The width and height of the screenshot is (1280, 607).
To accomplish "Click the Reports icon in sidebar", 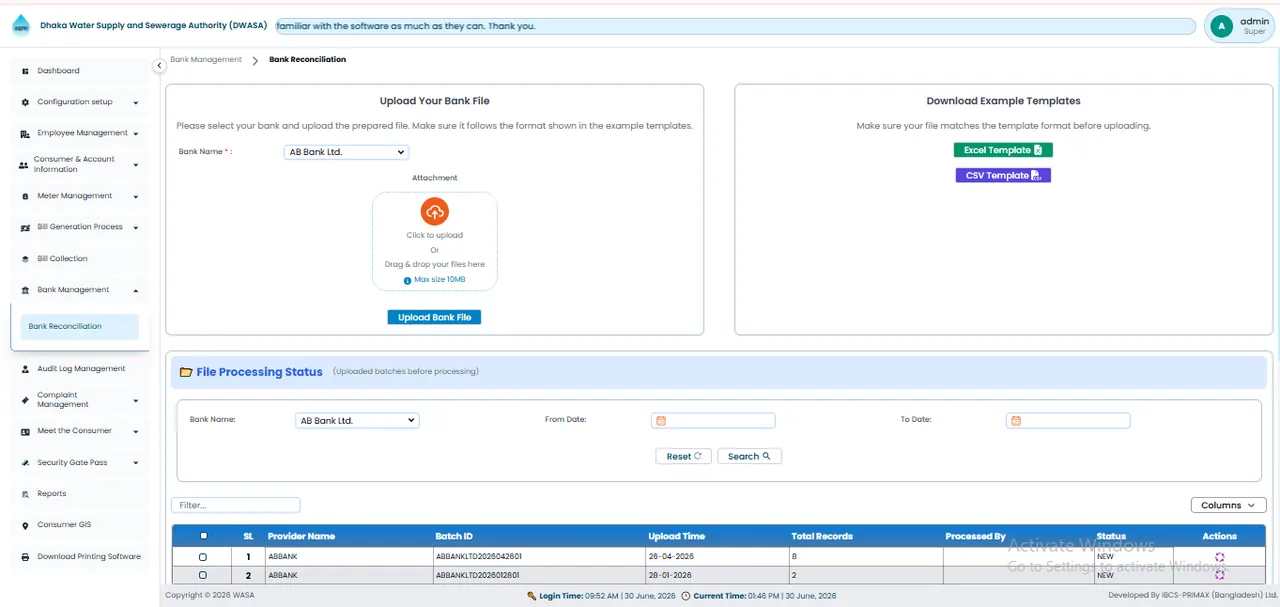I will pyautogui.click(x=25, y=494).
